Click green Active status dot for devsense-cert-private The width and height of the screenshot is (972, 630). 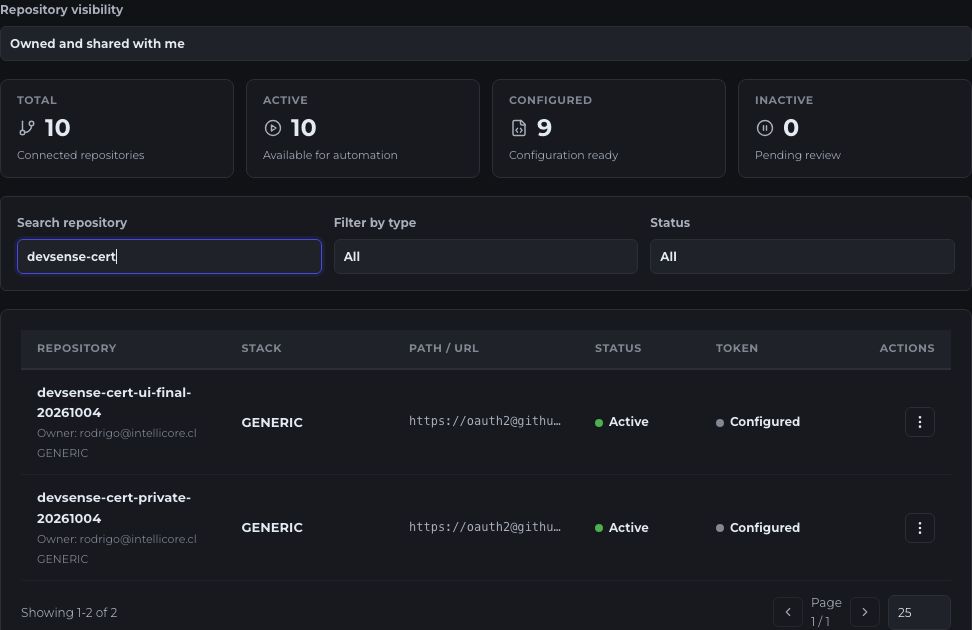pos(599,528)
